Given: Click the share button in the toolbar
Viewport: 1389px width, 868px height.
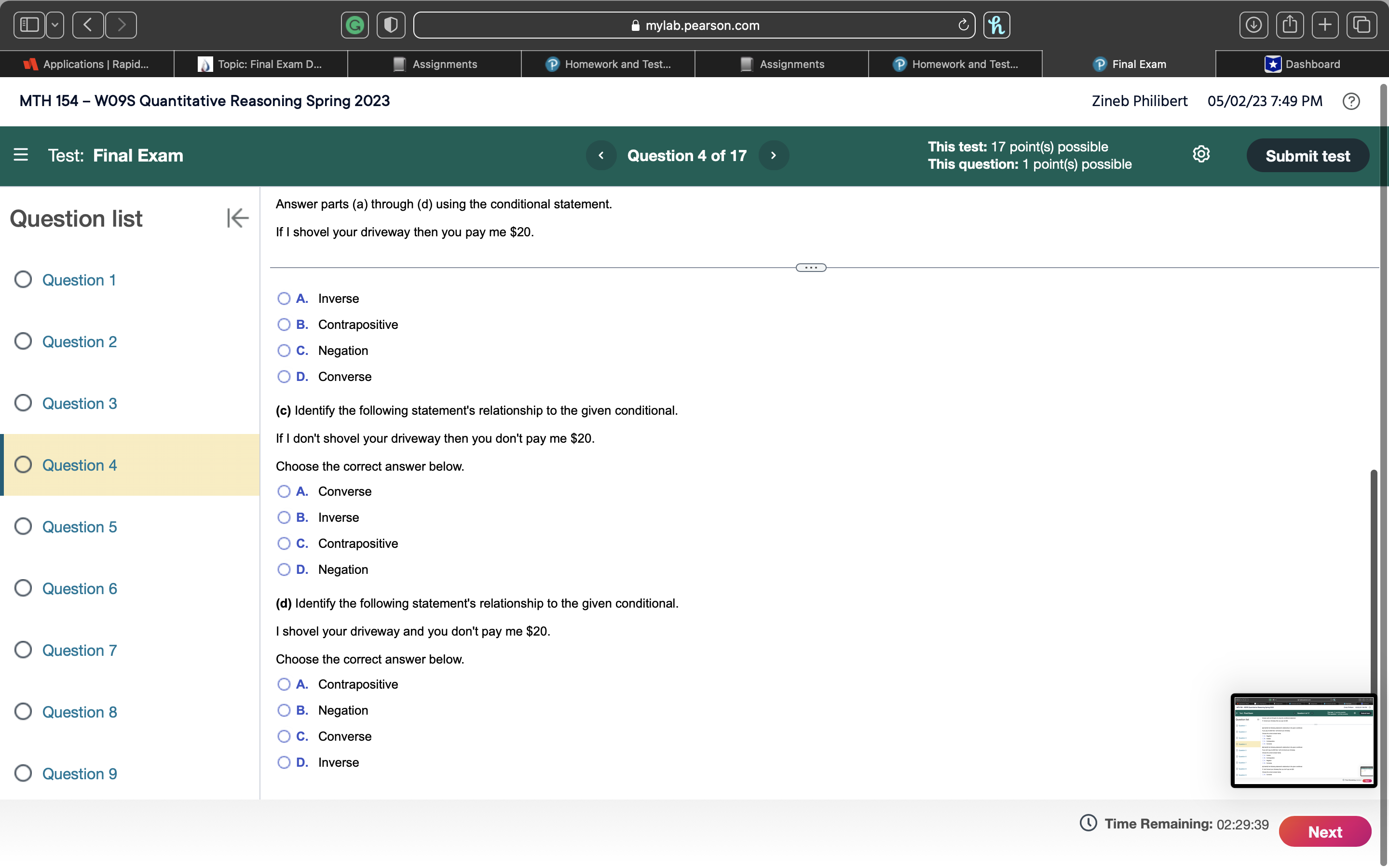Looking at the screenshot, I should pyautogui.click(x=1290, y=25).
